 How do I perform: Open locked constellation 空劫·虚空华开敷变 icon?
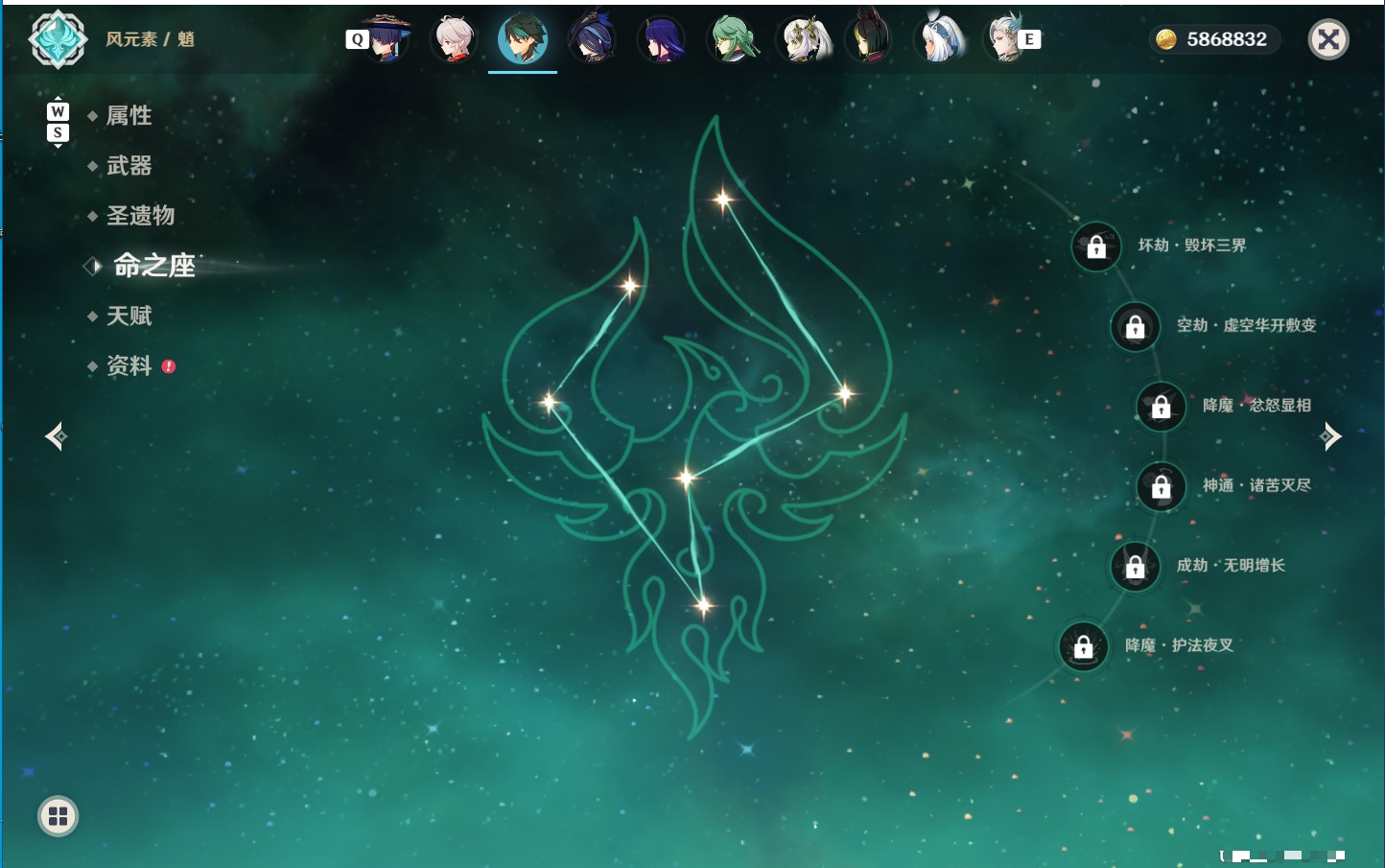tap(1136, 326)
